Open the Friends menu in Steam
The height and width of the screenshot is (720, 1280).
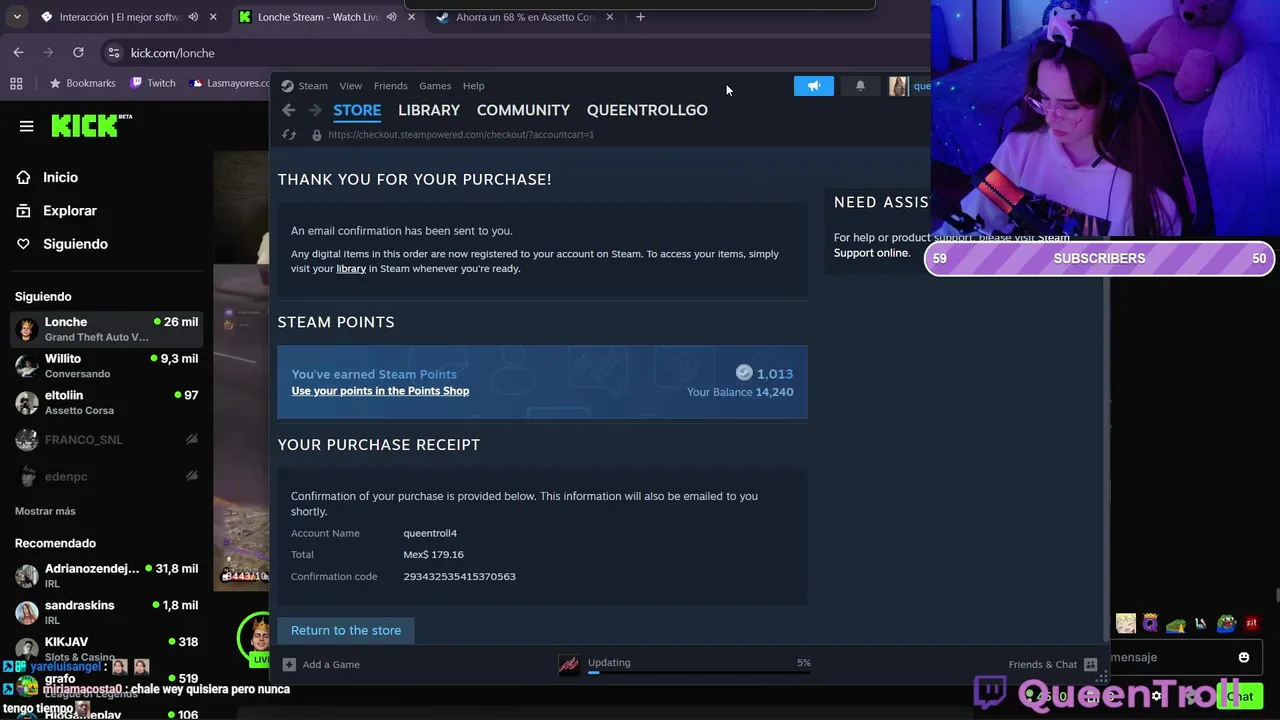pyautogui.click(x=390, y=86)
